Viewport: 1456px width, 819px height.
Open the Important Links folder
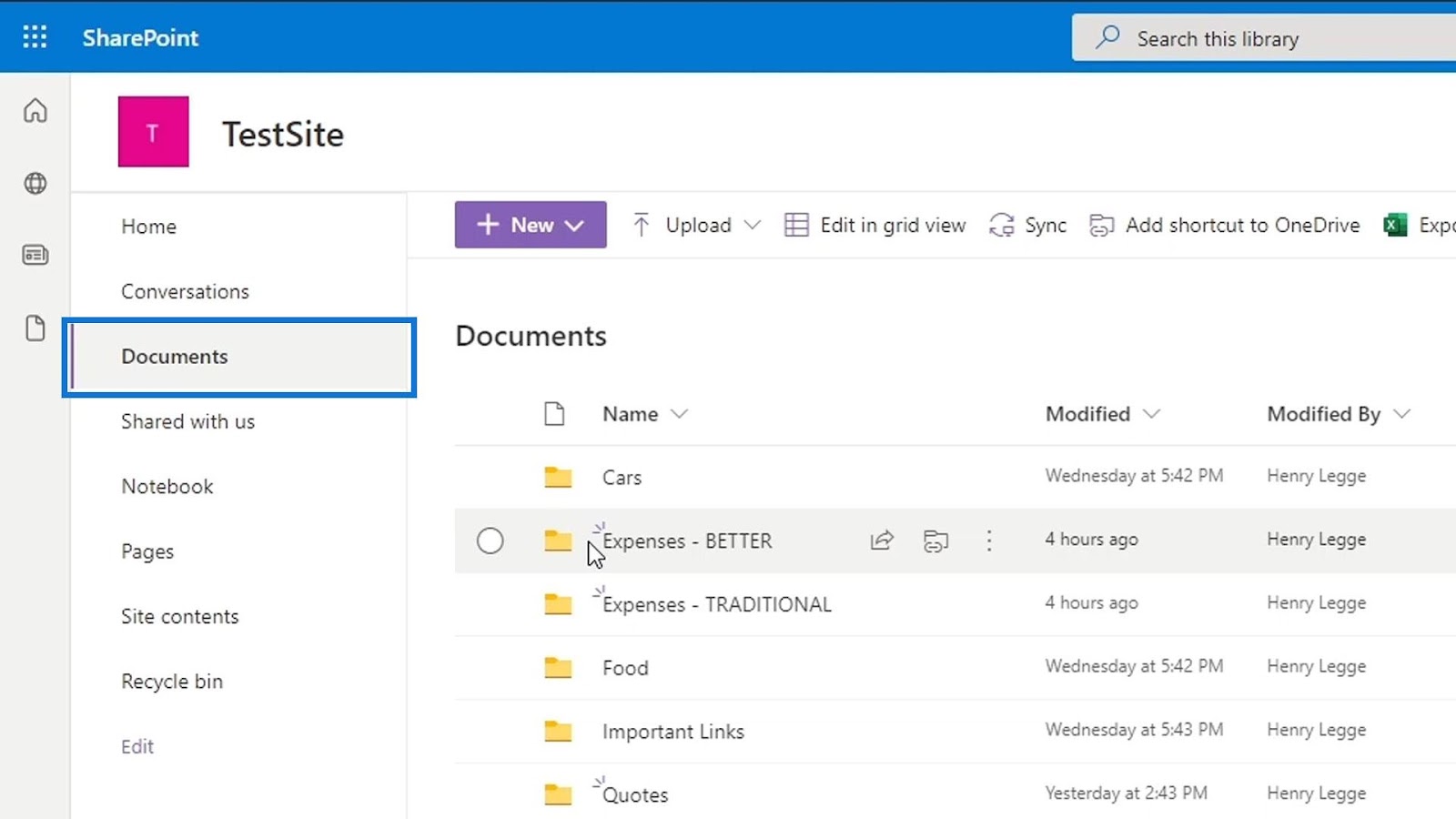tap(672, 732)
